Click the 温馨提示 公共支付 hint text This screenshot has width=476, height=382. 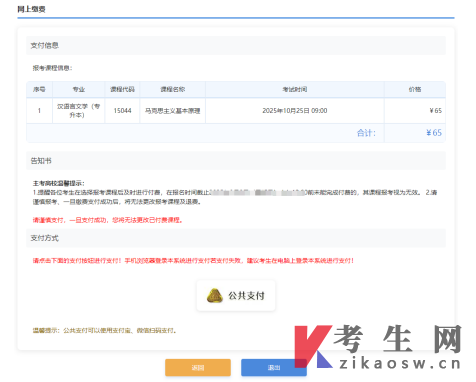(104, 331)
